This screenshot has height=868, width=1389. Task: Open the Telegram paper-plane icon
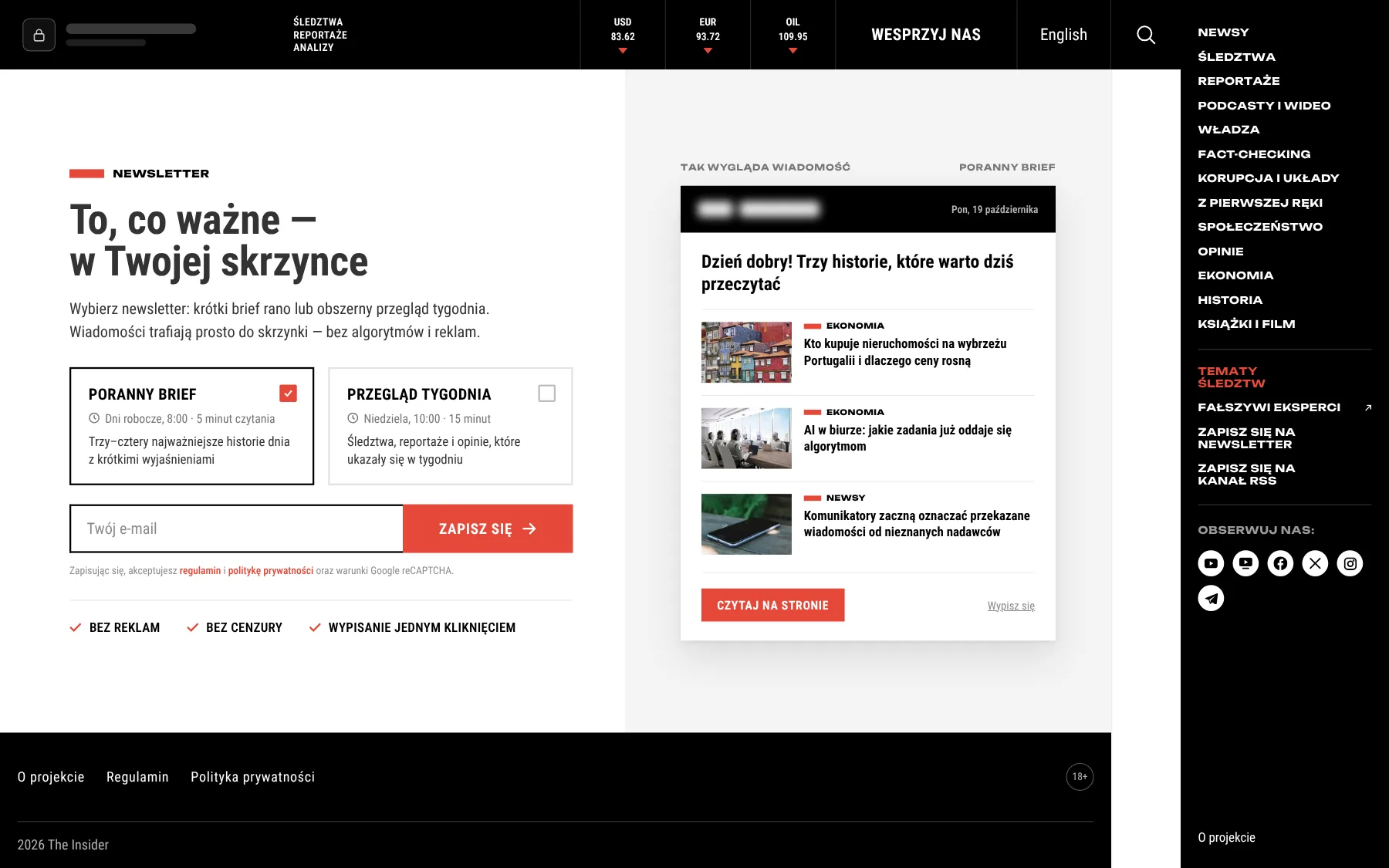pyautogui.click(x=1211, y=598)
